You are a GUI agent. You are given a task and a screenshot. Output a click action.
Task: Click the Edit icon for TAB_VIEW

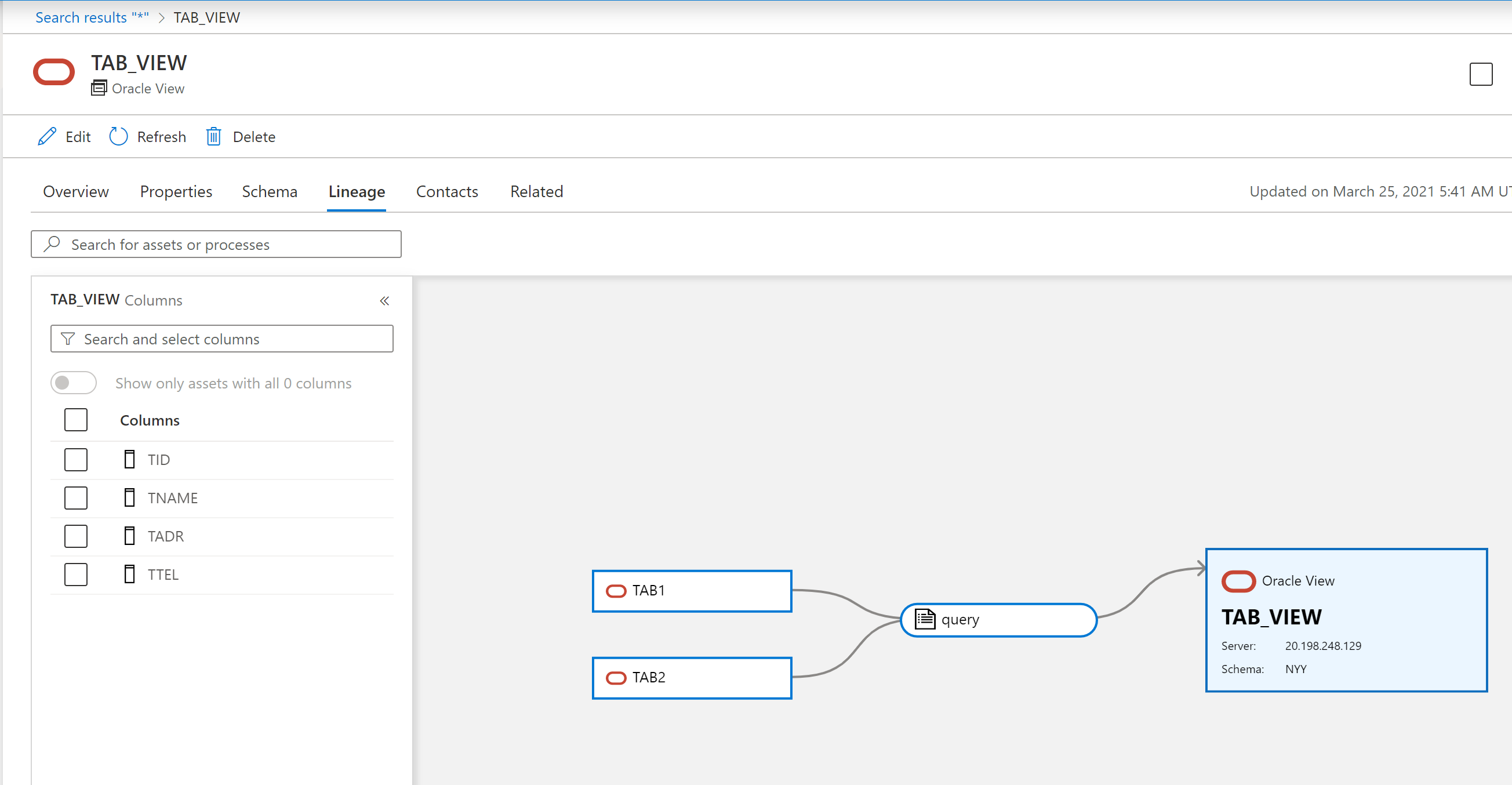48,136
